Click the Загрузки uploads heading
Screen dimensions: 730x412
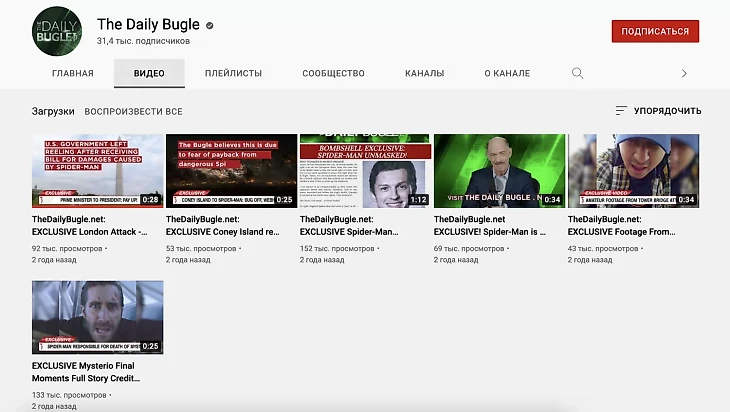click(x=53, y=111)
